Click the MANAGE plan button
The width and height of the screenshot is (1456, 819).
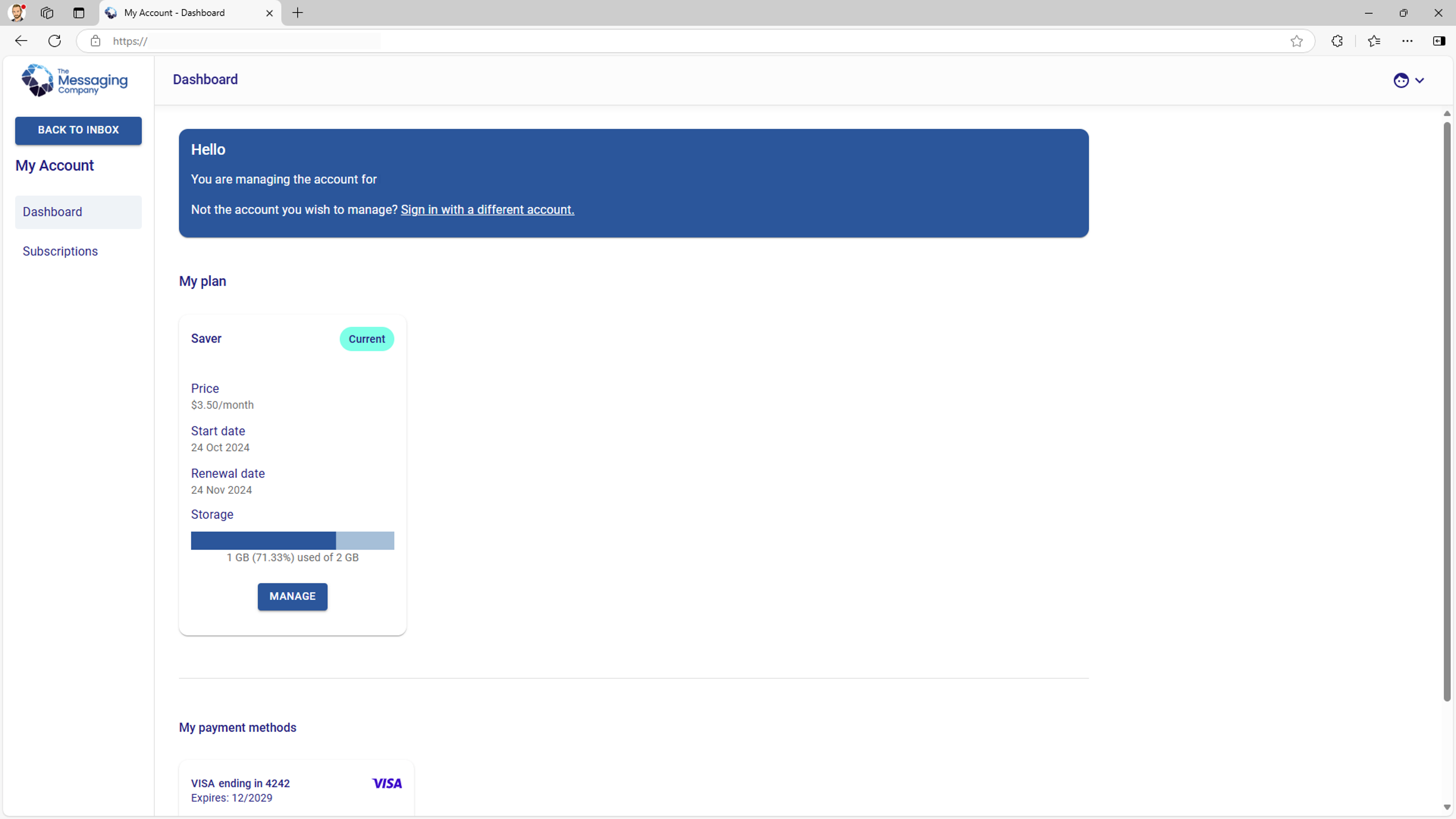[292, 596]
